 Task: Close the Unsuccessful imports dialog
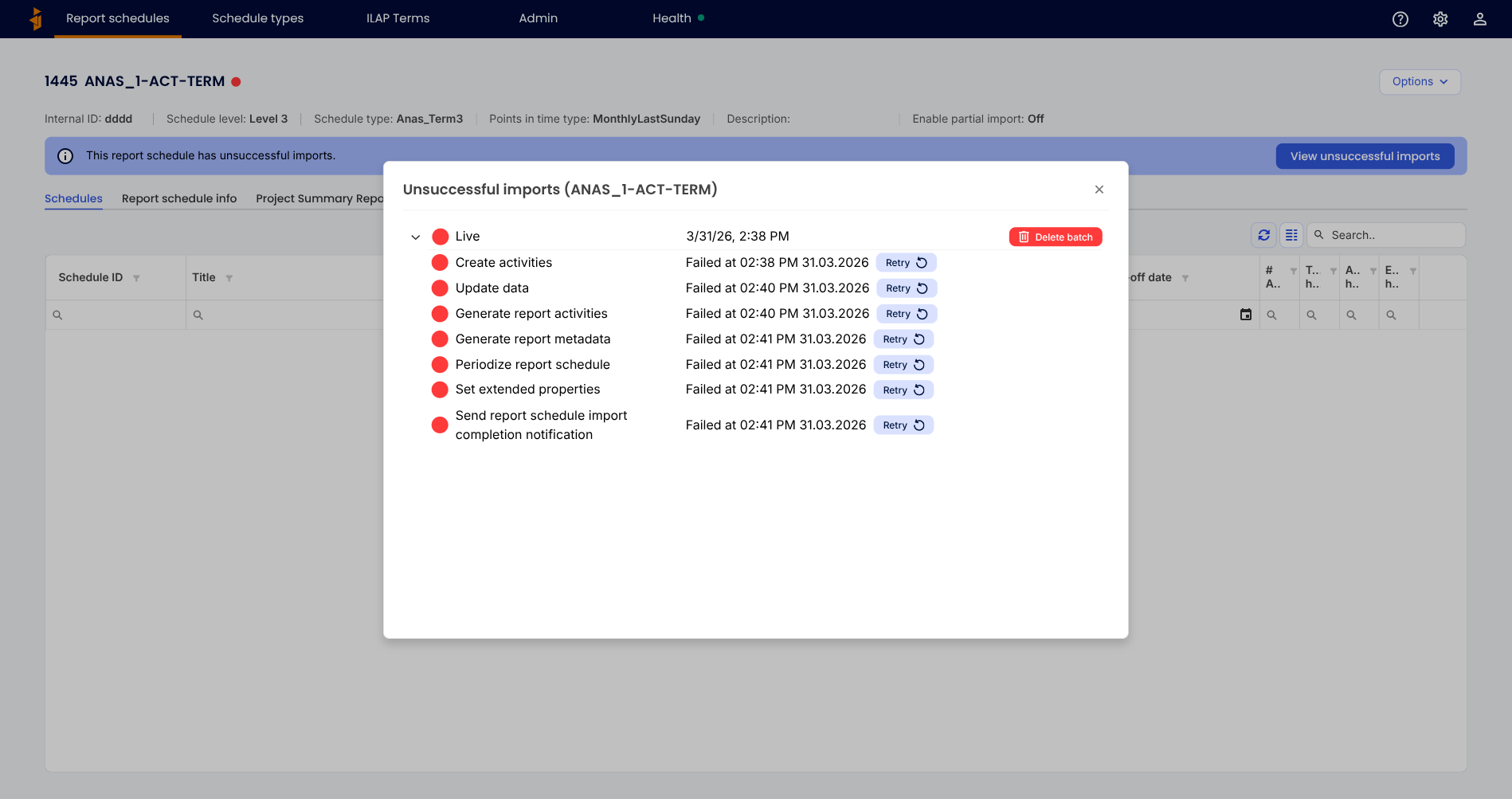coord(1099,190)
